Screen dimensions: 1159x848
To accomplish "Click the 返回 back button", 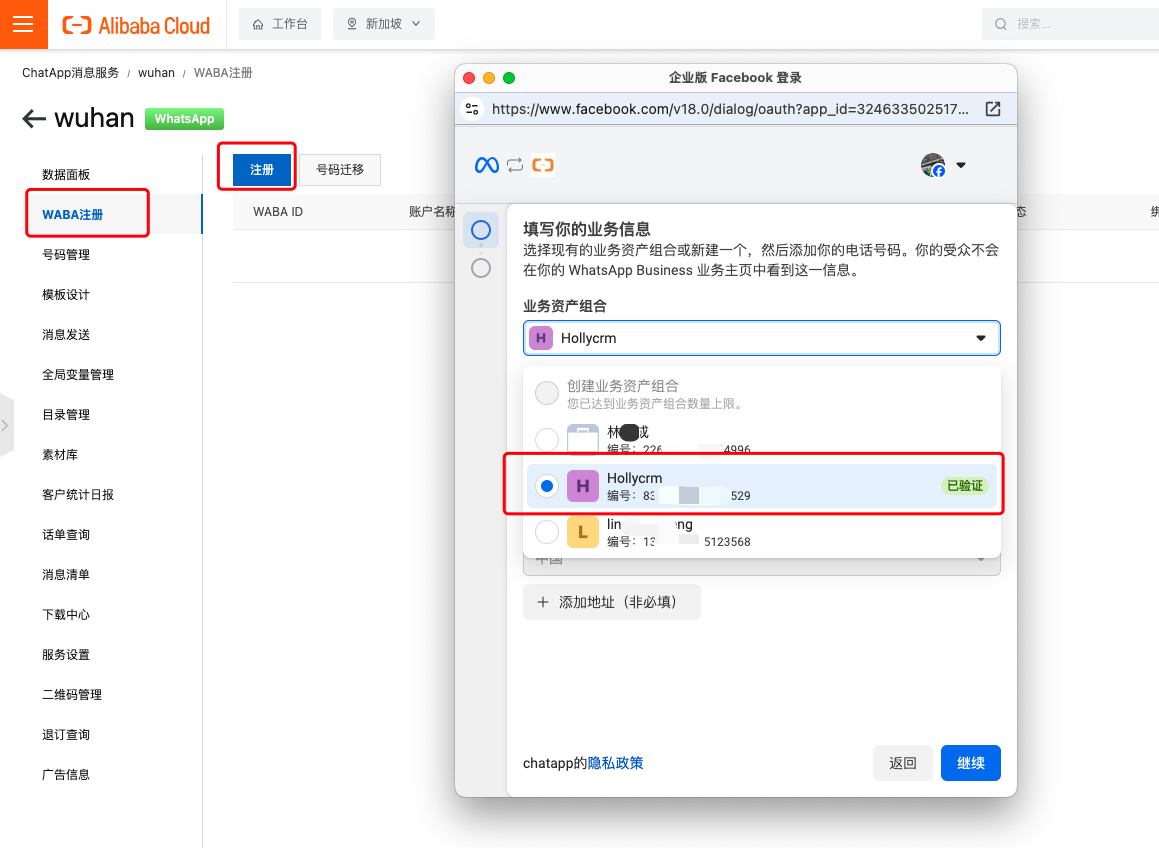I will 903,763.
